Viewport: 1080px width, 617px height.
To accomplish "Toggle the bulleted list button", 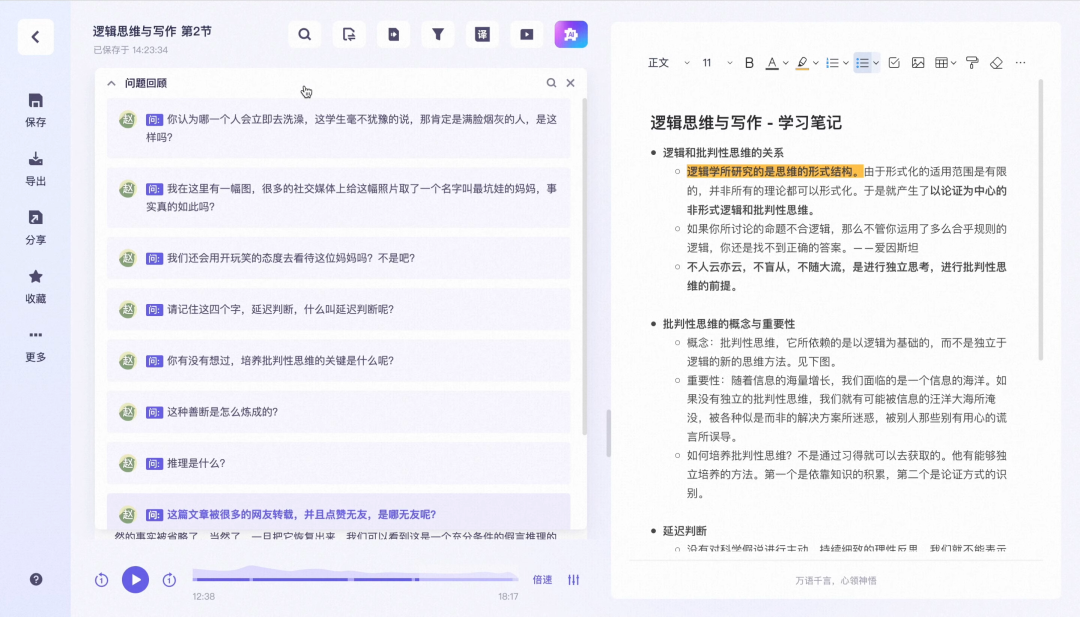I will 862,63.
